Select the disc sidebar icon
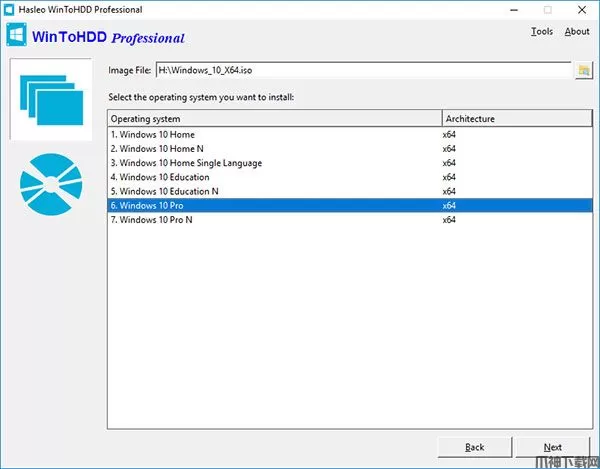The width and height of the screenshot is (600, 469). point(51,184)
